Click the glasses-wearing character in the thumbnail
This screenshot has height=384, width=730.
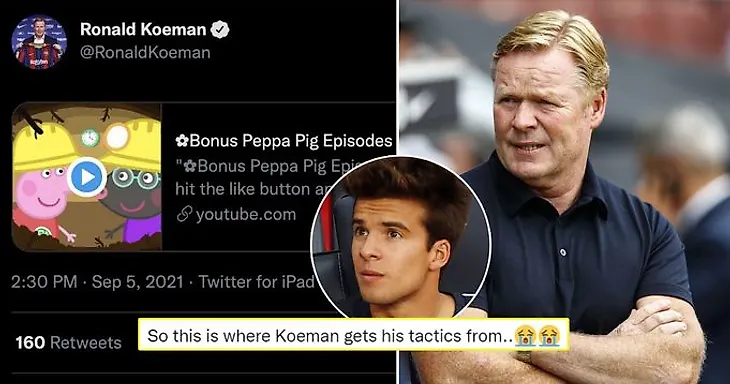(x=133, y=195)
